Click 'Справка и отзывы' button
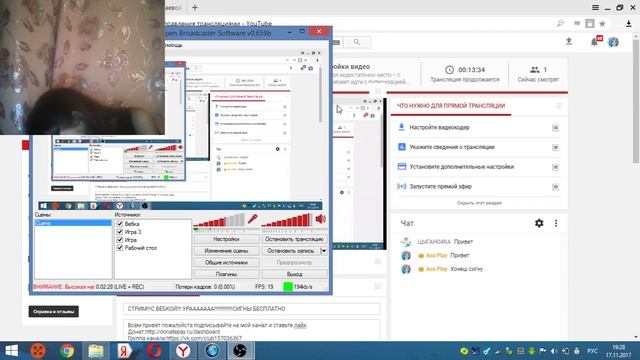This screenshot has height=360, width=640. [53, 311]
